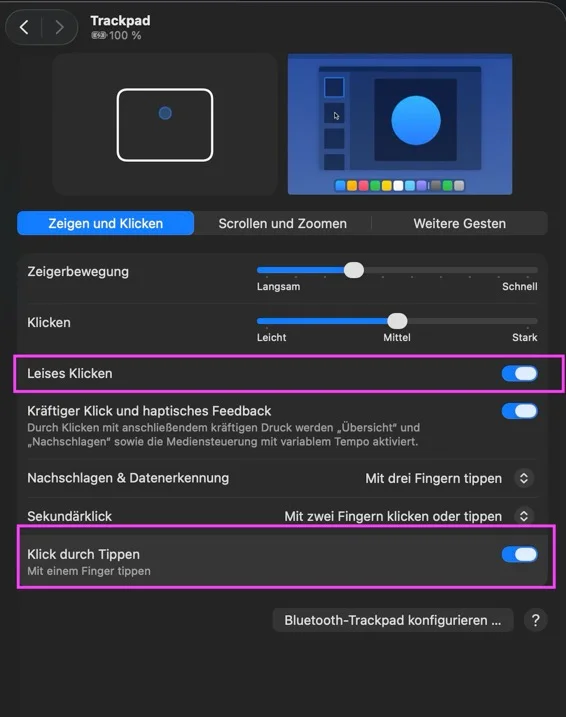Screen dimensions: 566x717
Task: Switch to the Scrollen und Zoomen tab
Action: (x=283, y=224)
